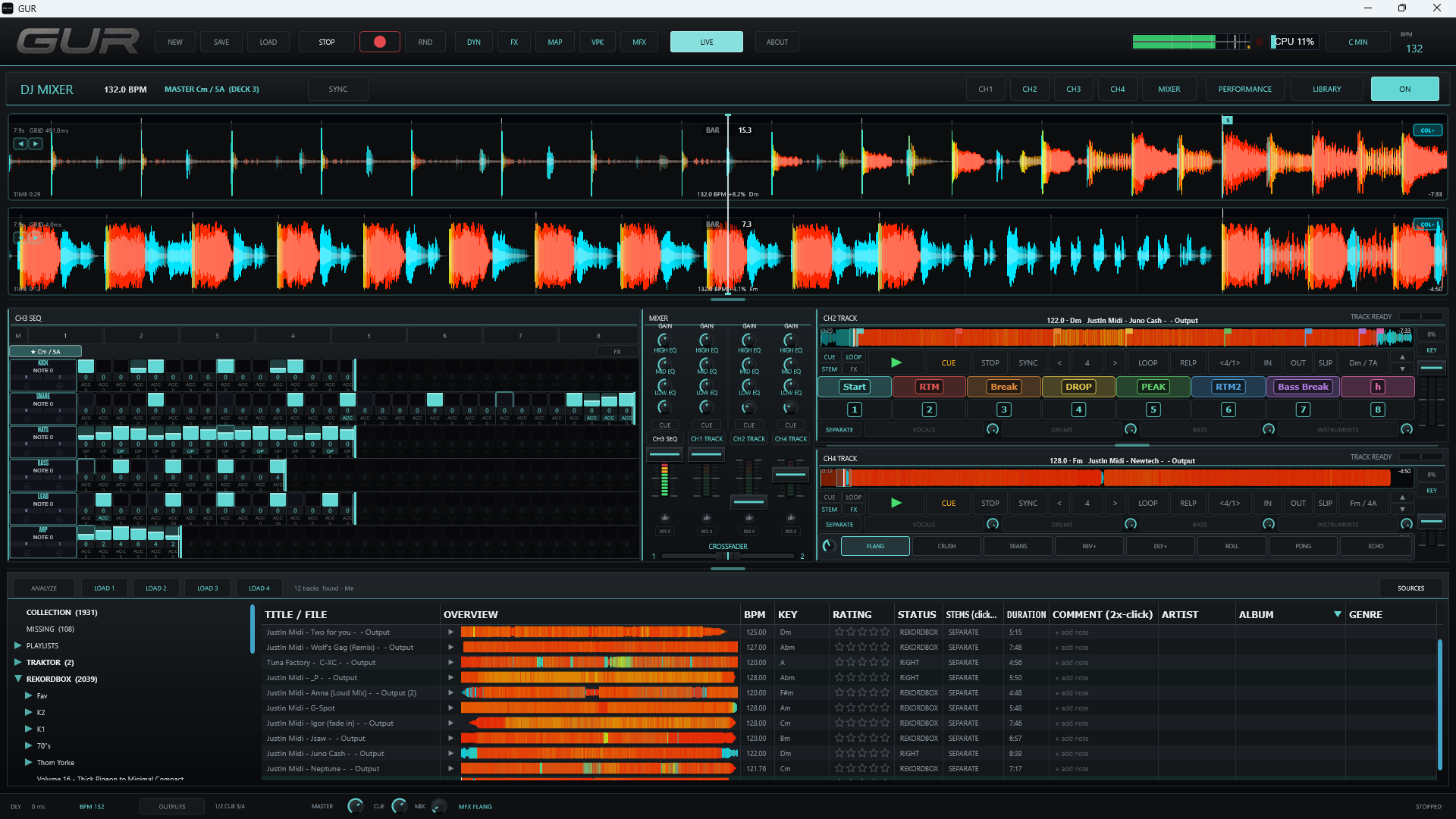The image size is (1456, 819).
Task: Play the CH2 track deck
Action: 896,362
